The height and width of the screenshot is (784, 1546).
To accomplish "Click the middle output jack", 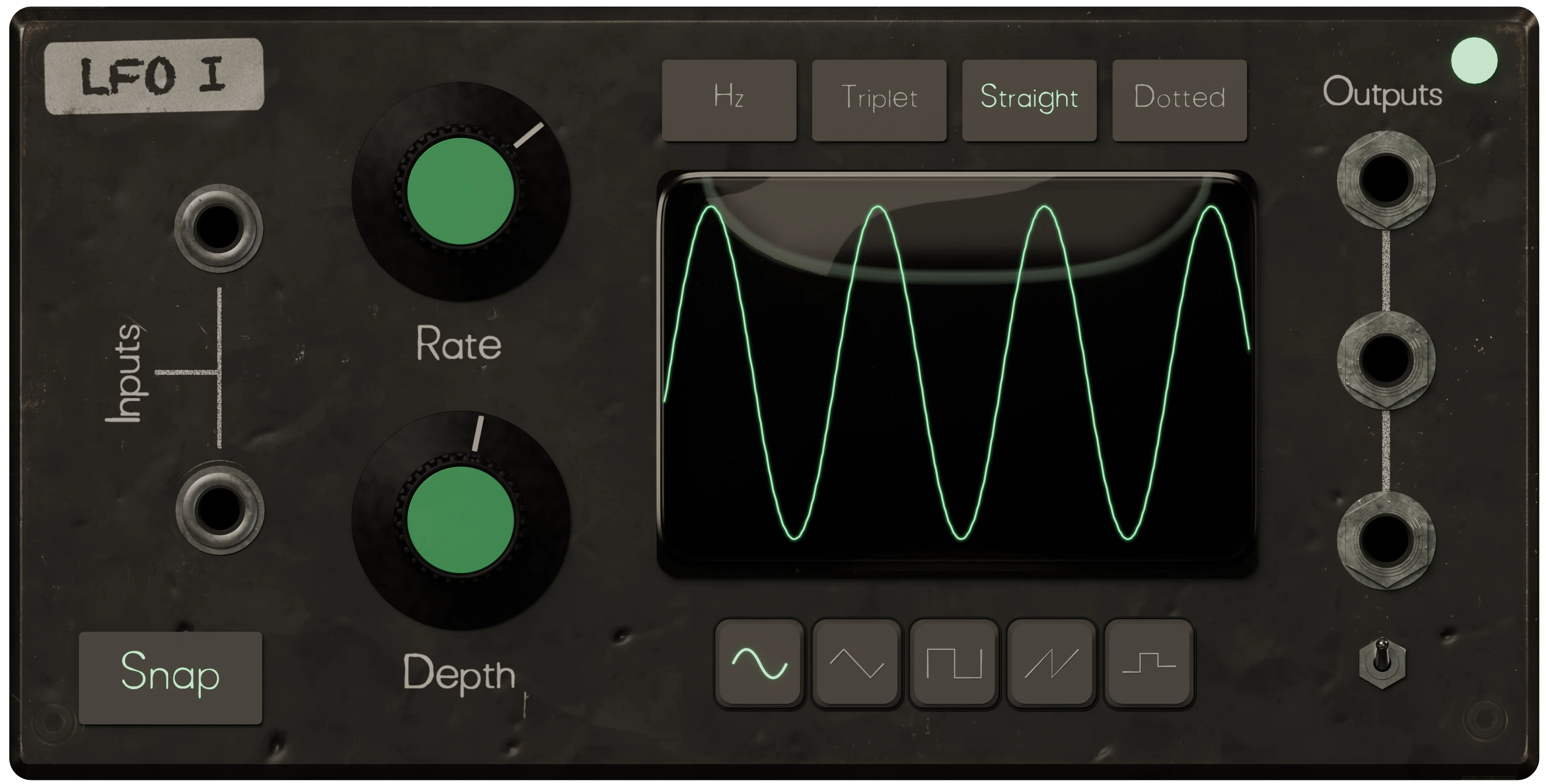I will (1386, 360).
